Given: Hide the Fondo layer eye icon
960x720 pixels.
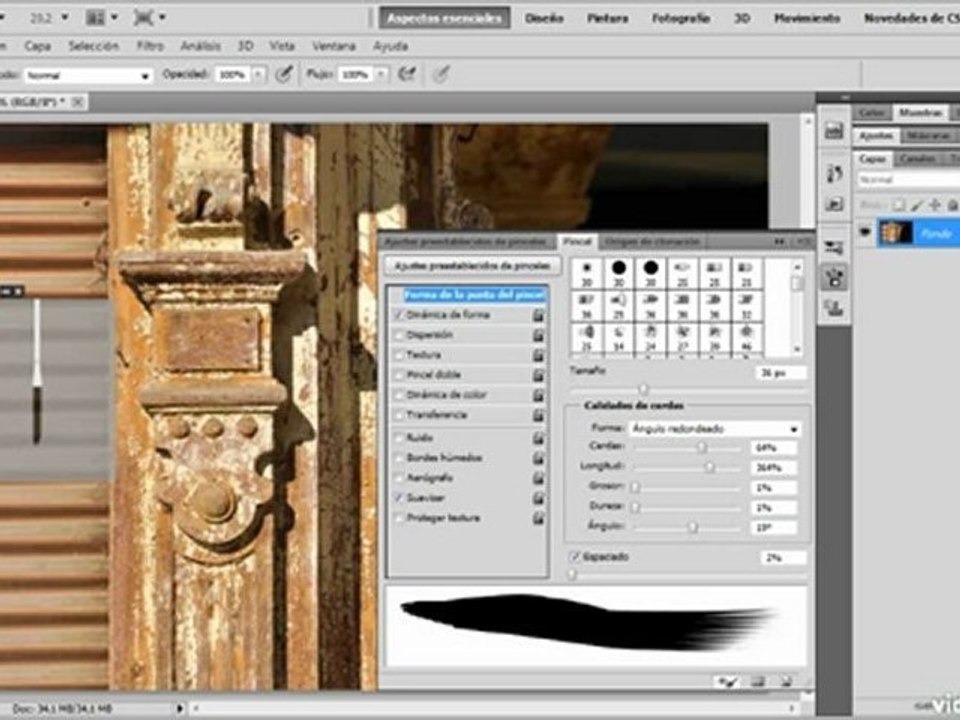Looking at the screenshot, I should point(864,233).
